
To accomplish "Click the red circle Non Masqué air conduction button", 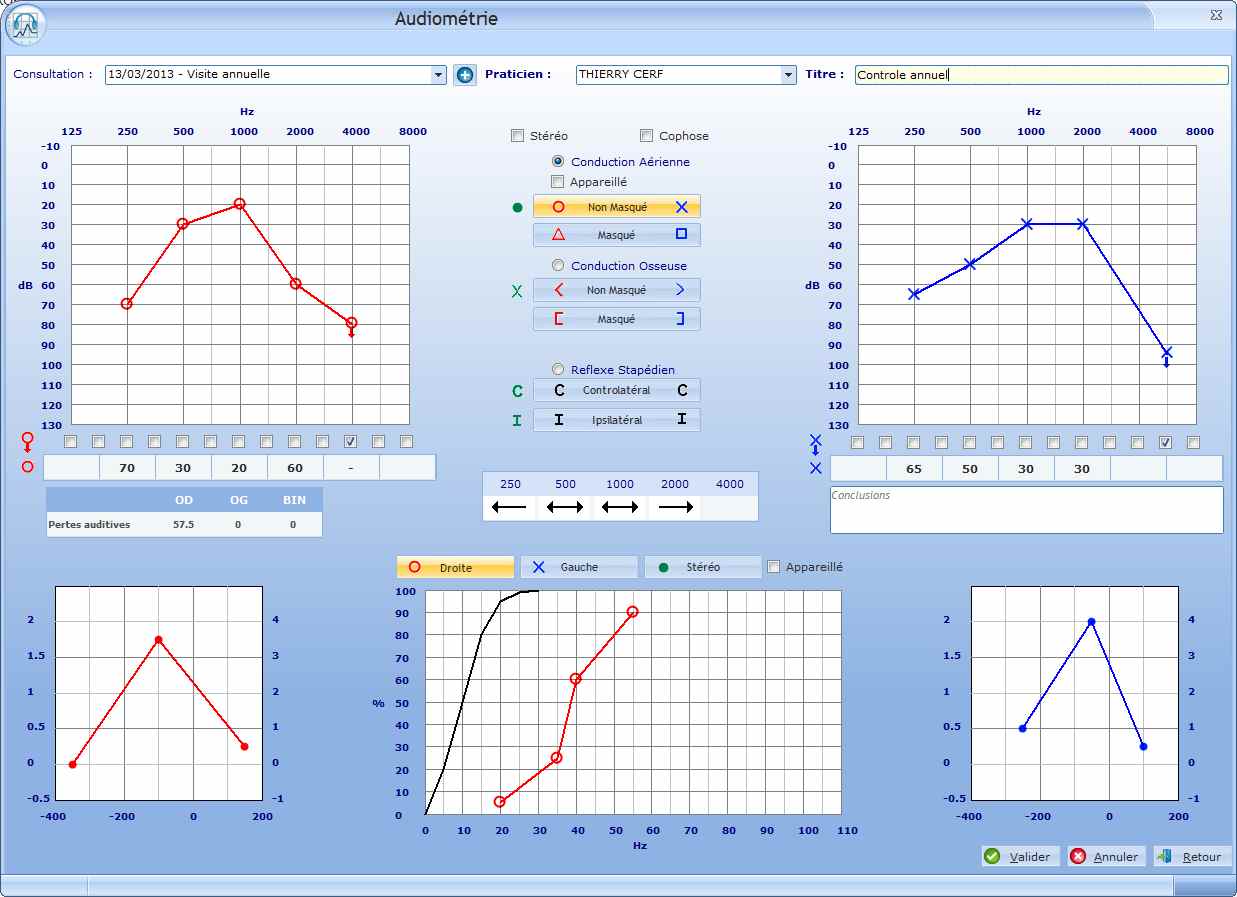I will point(616,207).
